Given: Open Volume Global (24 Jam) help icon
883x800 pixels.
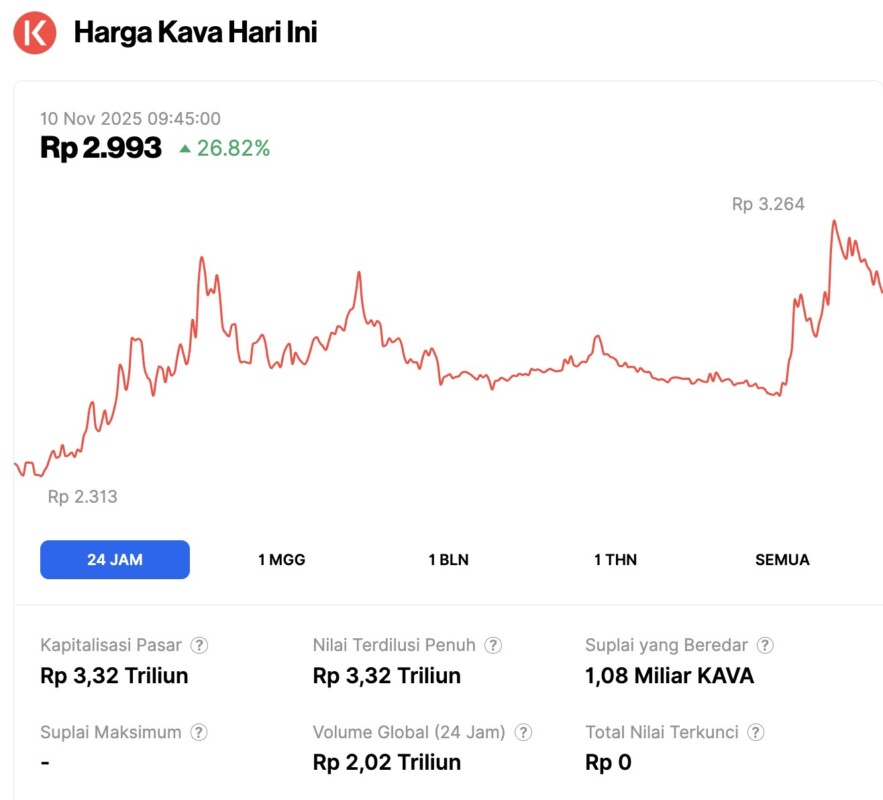Looking at the screenshot, I should coord(523,733).
